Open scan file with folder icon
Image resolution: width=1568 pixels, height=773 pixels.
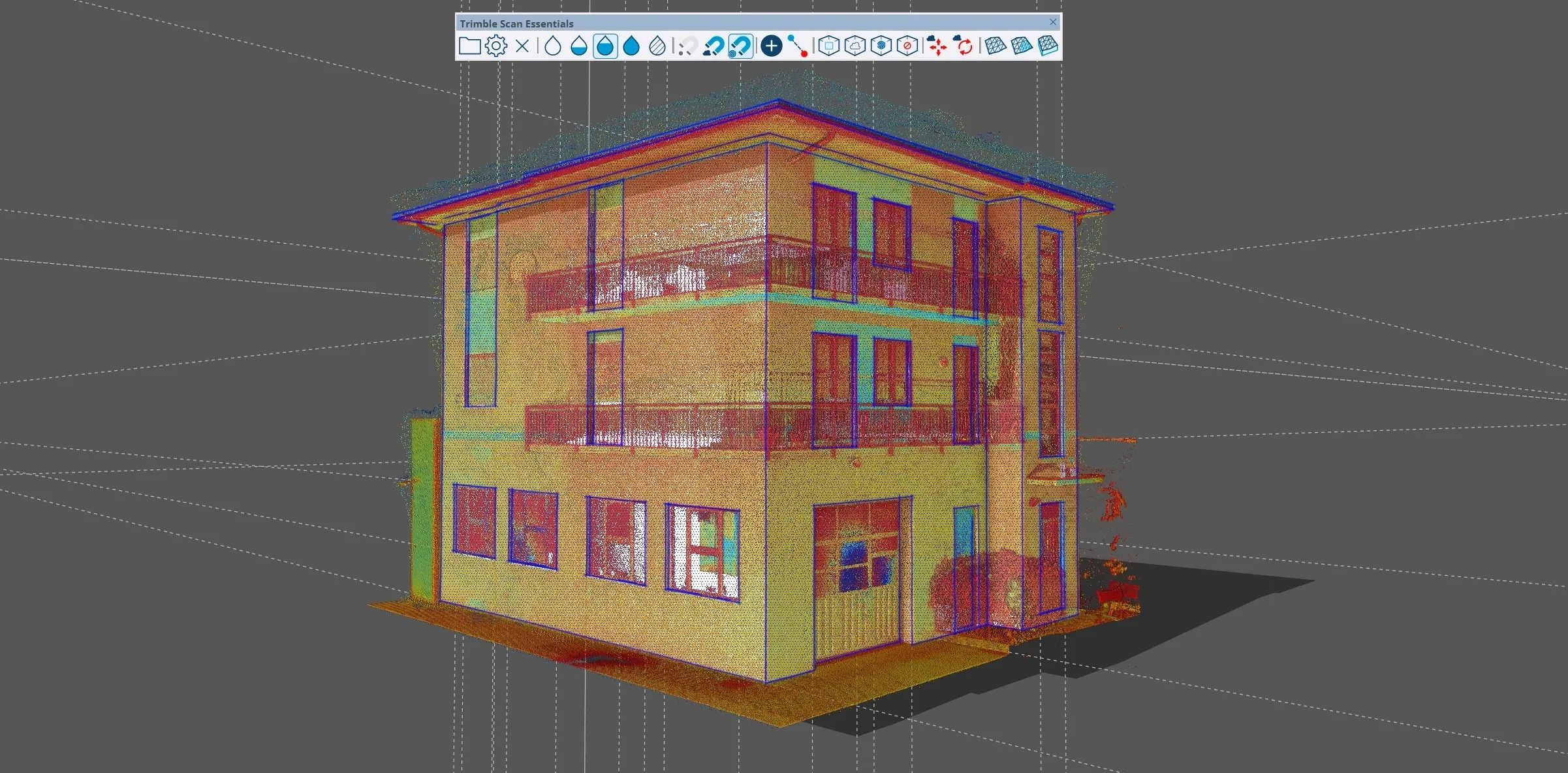469,46
